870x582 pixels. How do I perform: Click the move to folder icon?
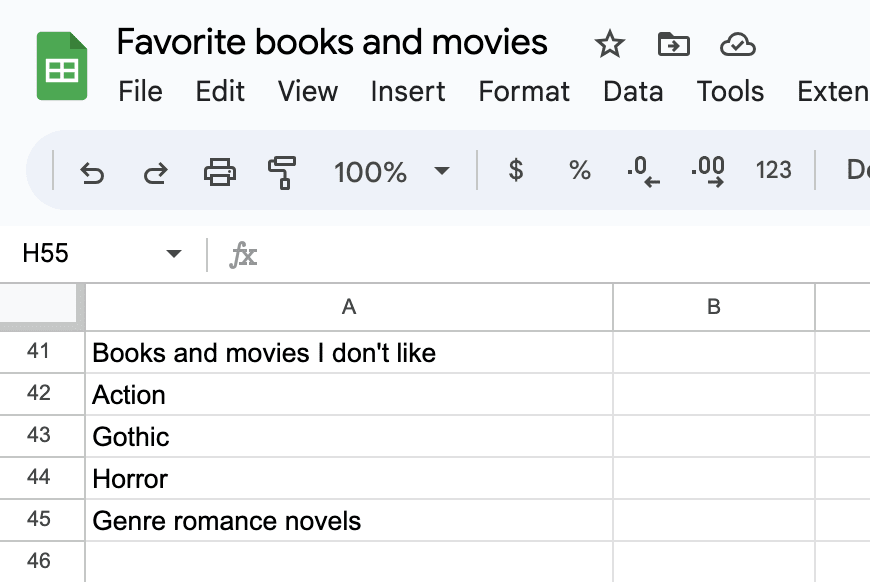[x=673, y=44]
